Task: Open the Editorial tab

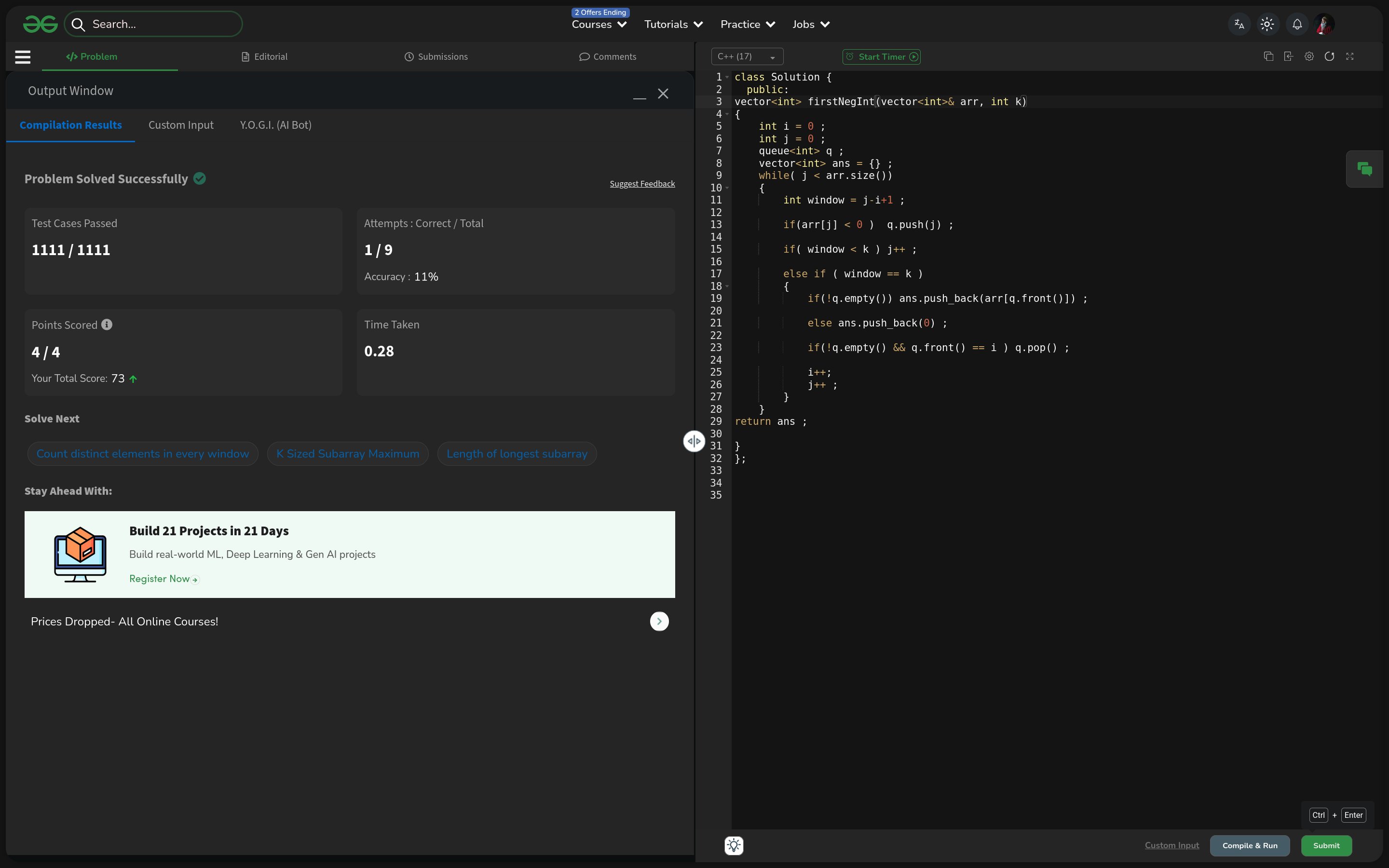Action: (265, 56)
